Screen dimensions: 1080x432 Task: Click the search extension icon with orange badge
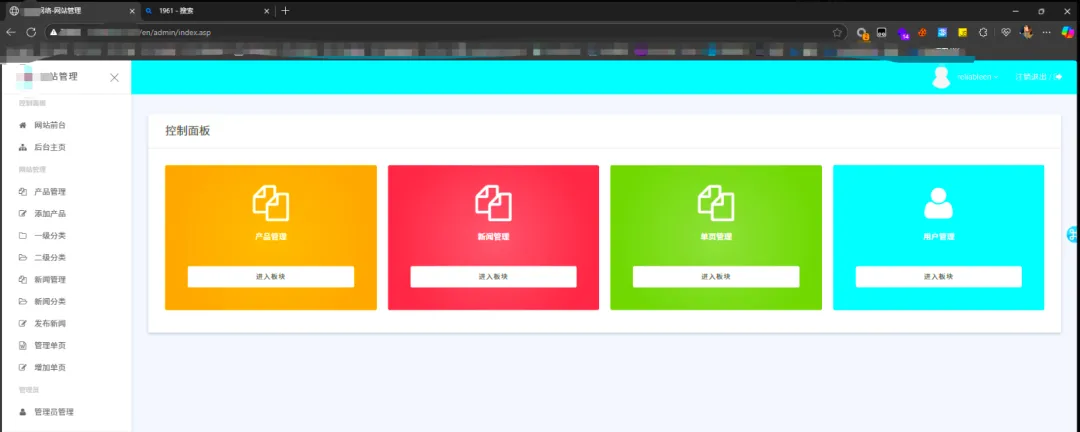click(x=862, y=33)
